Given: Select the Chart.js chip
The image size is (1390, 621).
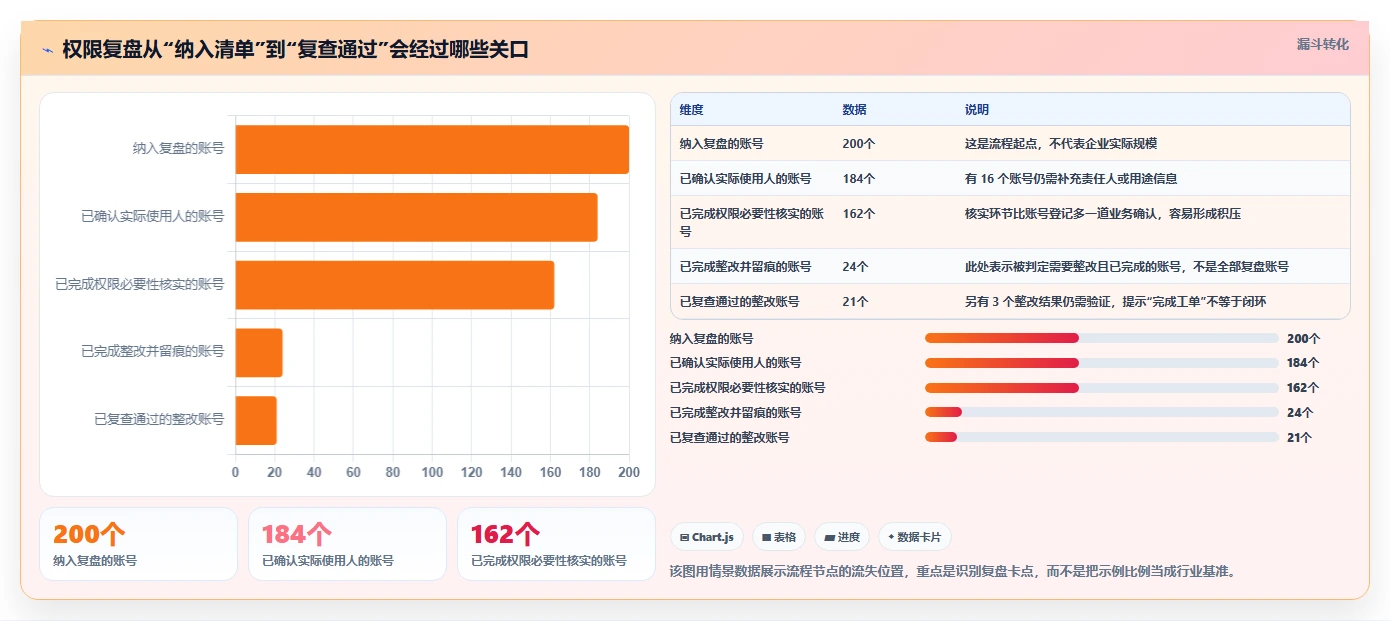Looking at the screenshot, I should click(x=707, y=537).
